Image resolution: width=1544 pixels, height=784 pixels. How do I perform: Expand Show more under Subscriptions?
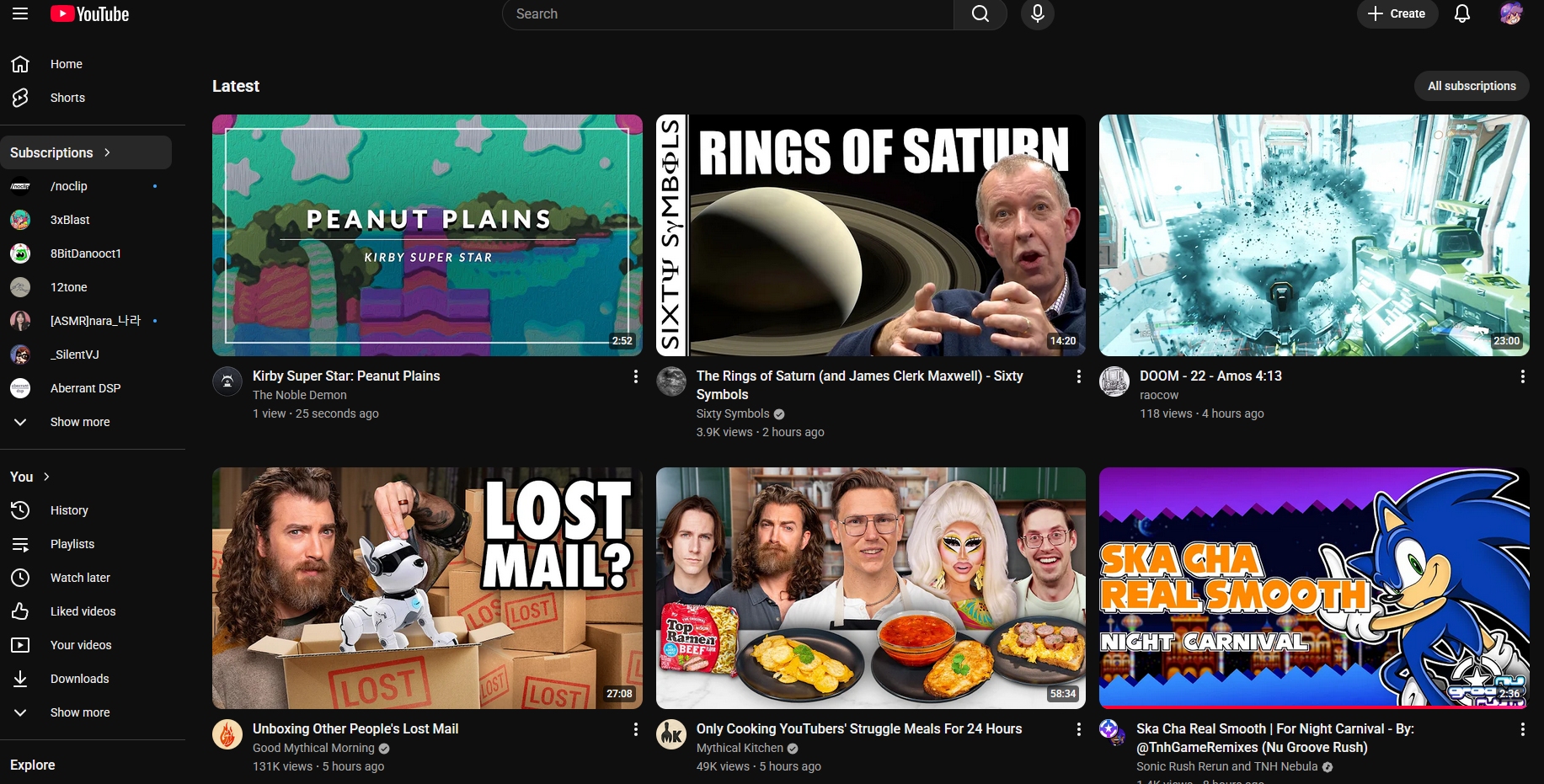[79, 422]
